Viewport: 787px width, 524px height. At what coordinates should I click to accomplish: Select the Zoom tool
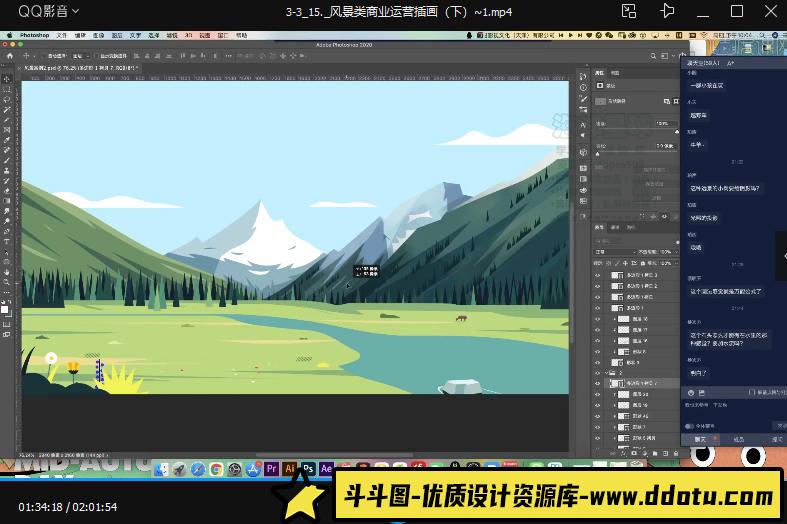(x=7, y=282)
